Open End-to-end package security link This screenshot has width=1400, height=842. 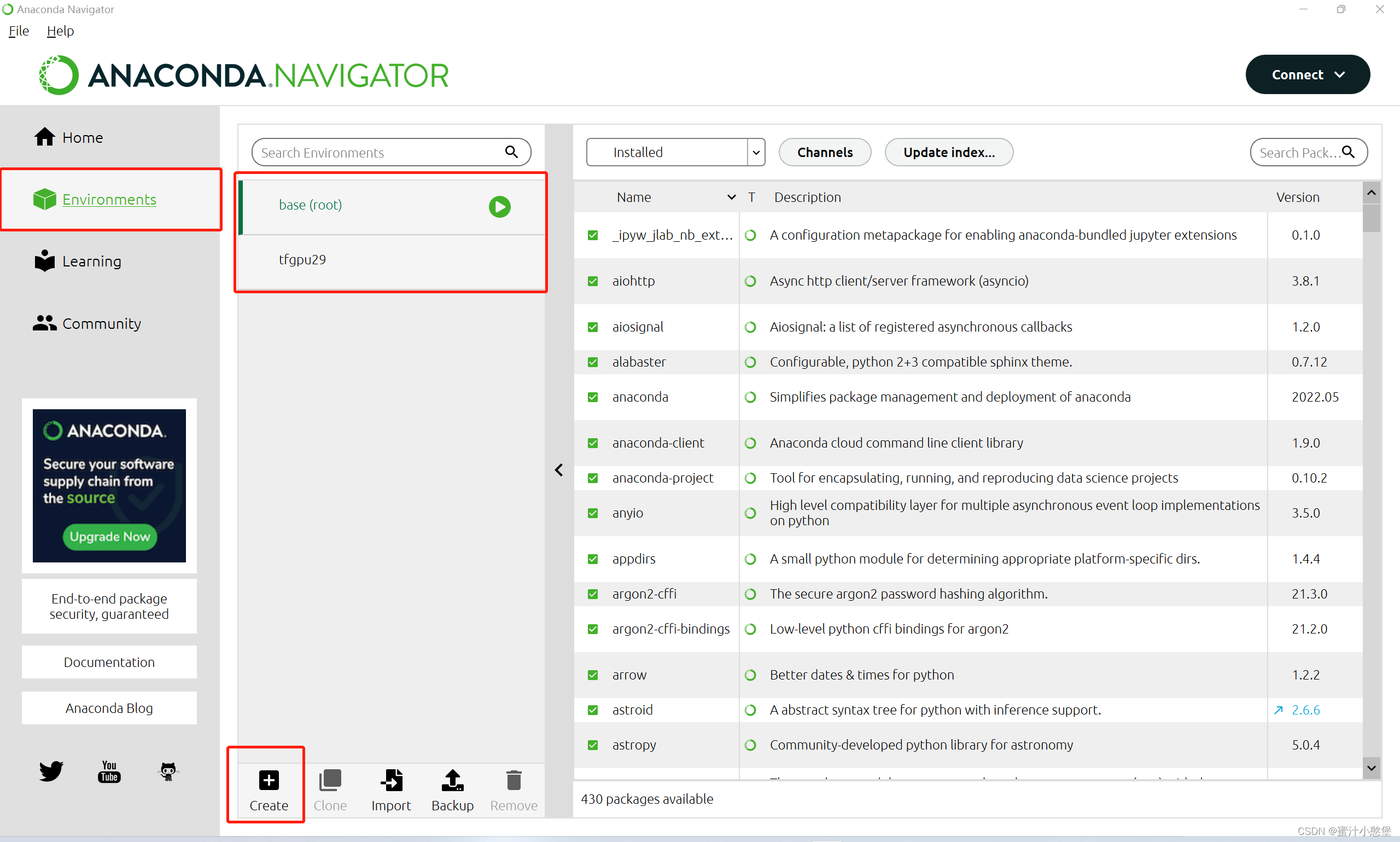[x=109, y=606]
